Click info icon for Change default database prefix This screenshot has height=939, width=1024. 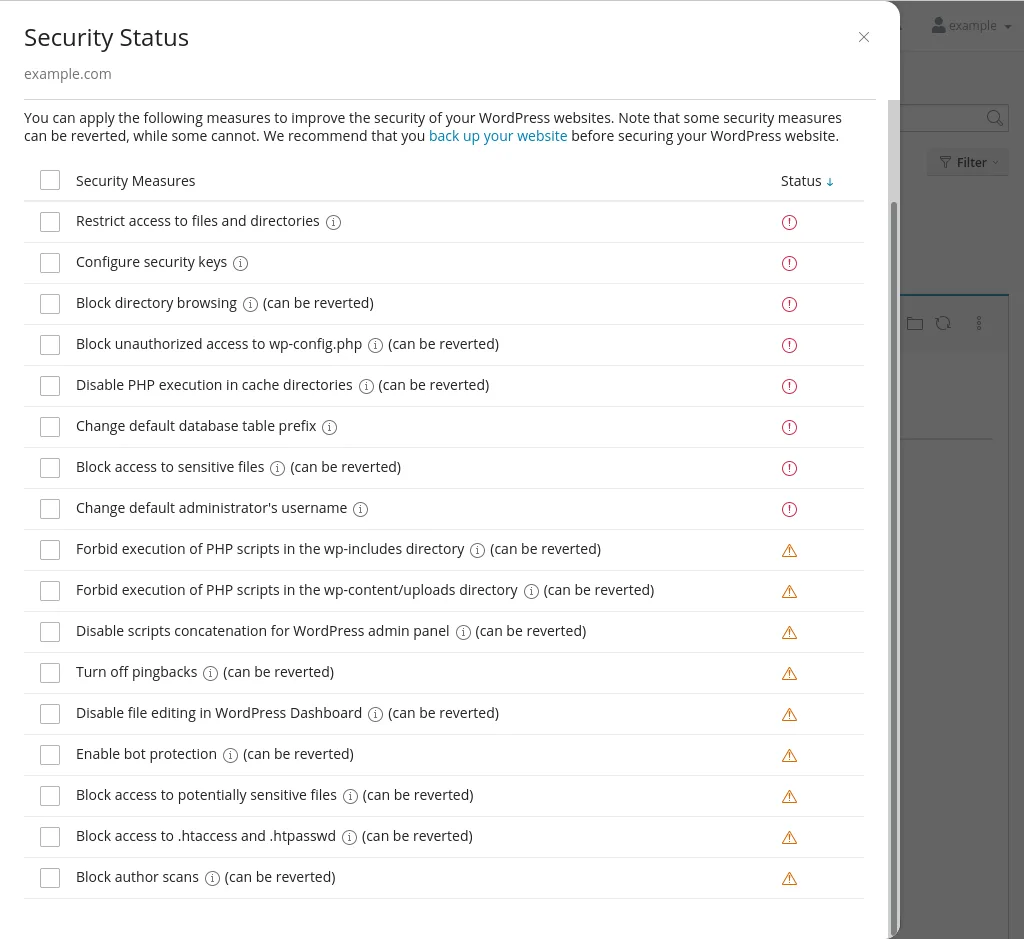(329, 427)
